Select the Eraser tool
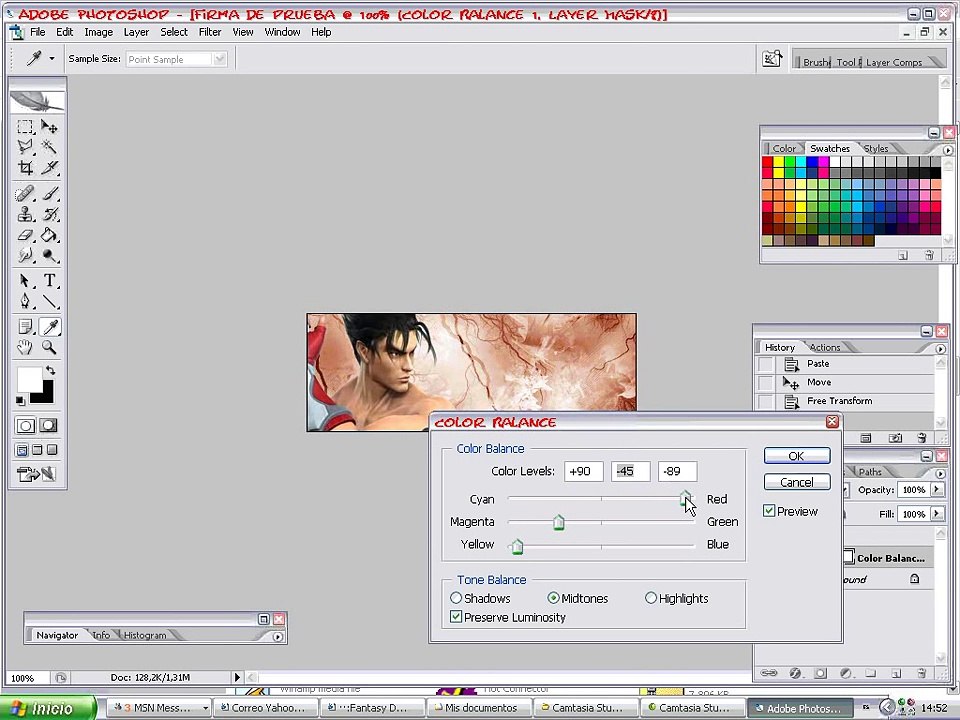 point(25,234)
